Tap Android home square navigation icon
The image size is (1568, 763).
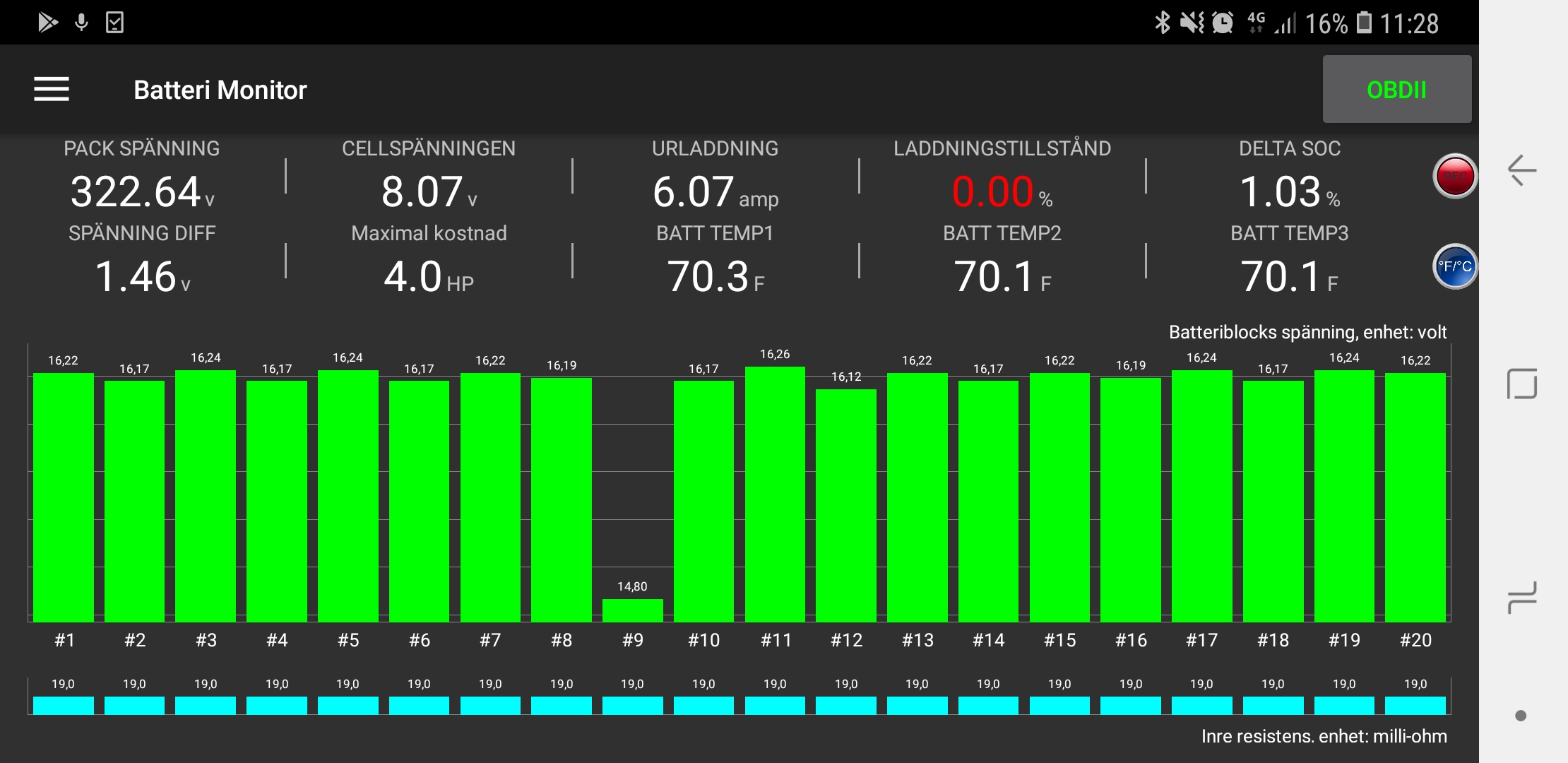1521,384
